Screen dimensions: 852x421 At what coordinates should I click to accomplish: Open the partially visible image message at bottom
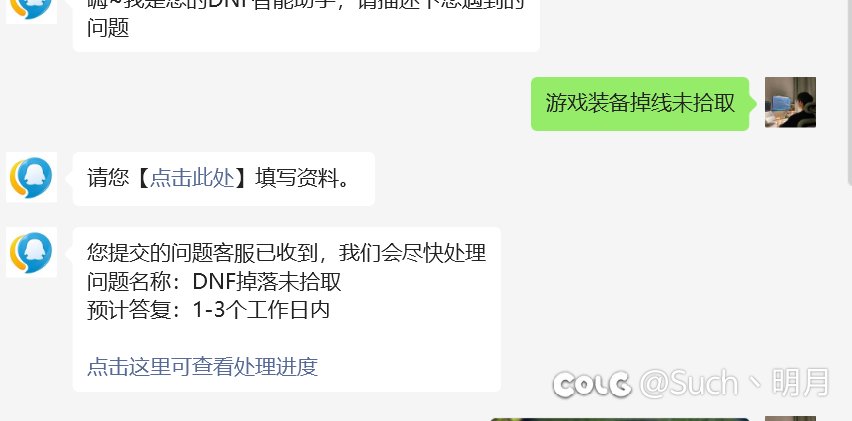pos(619,419)
